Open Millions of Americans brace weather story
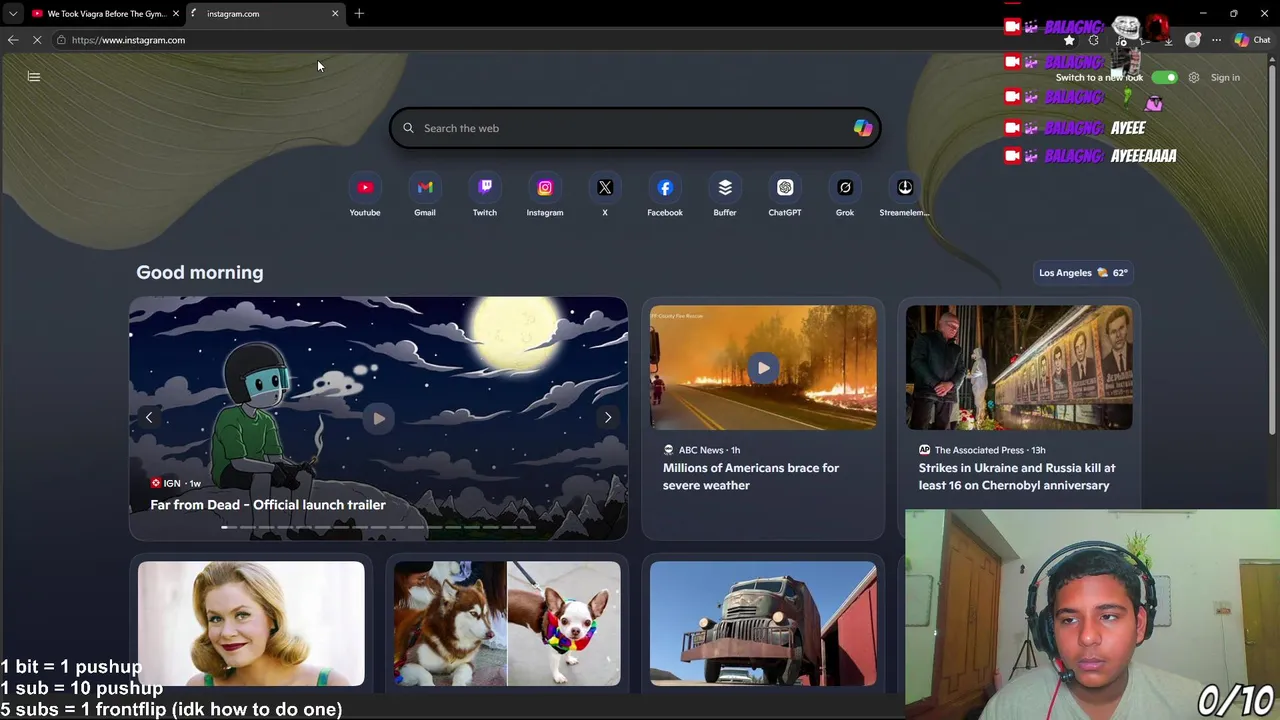 pos(751,476)
